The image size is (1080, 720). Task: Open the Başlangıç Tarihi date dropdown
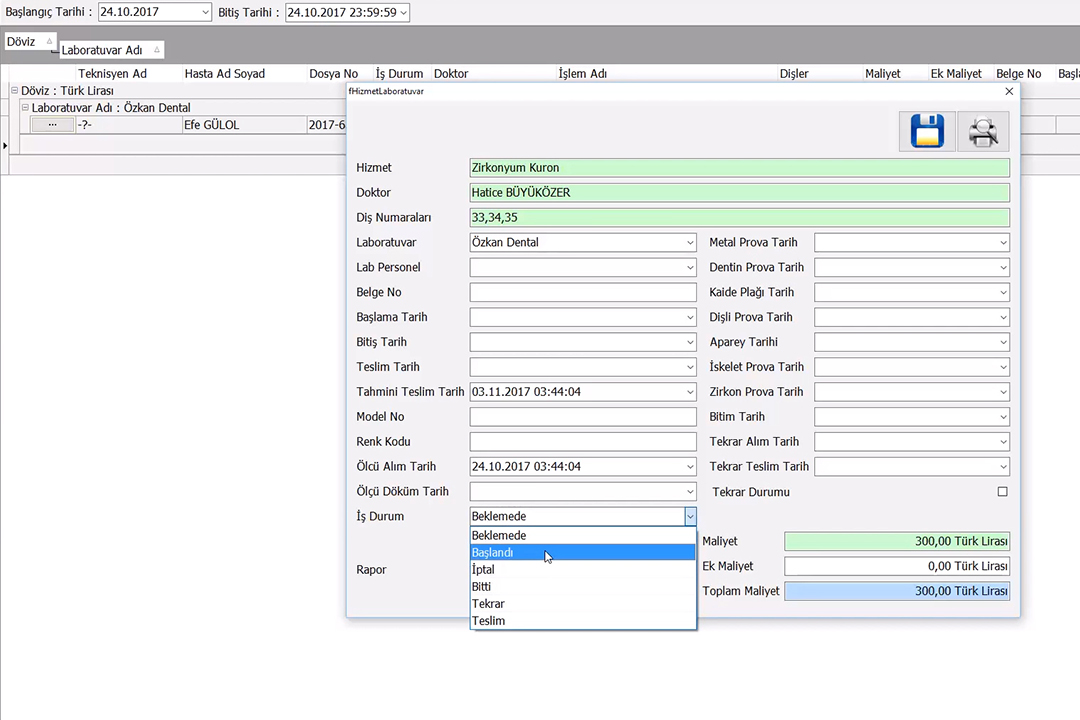pos(205,12)
